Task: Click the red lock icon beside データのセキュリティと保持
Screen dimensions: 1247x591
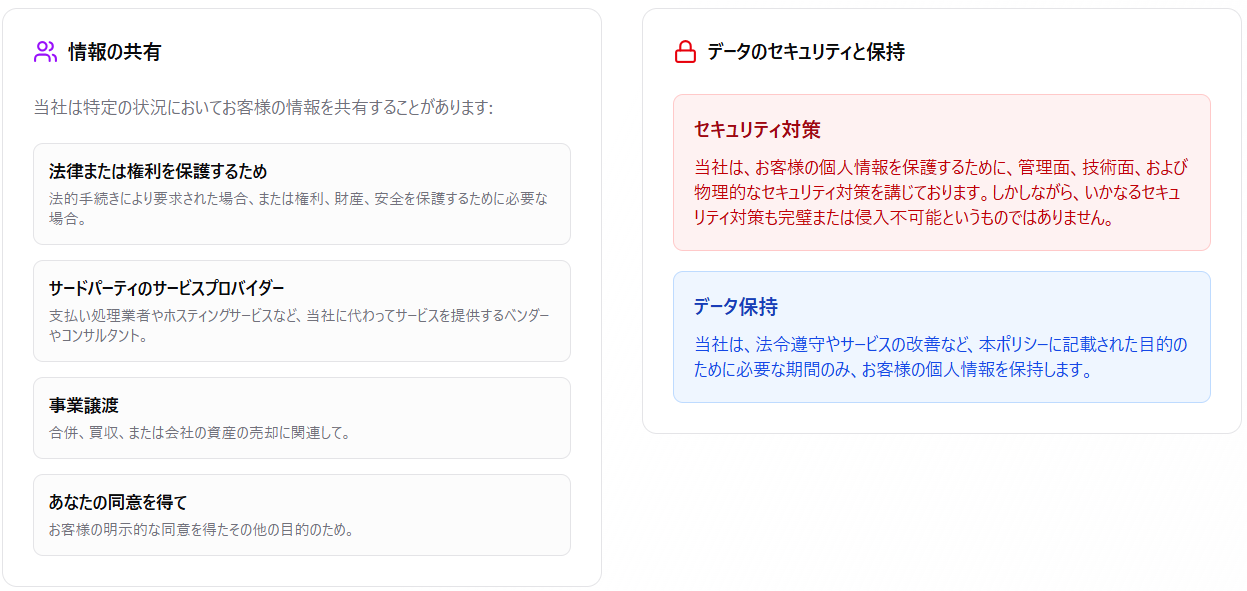Action: 685,52
